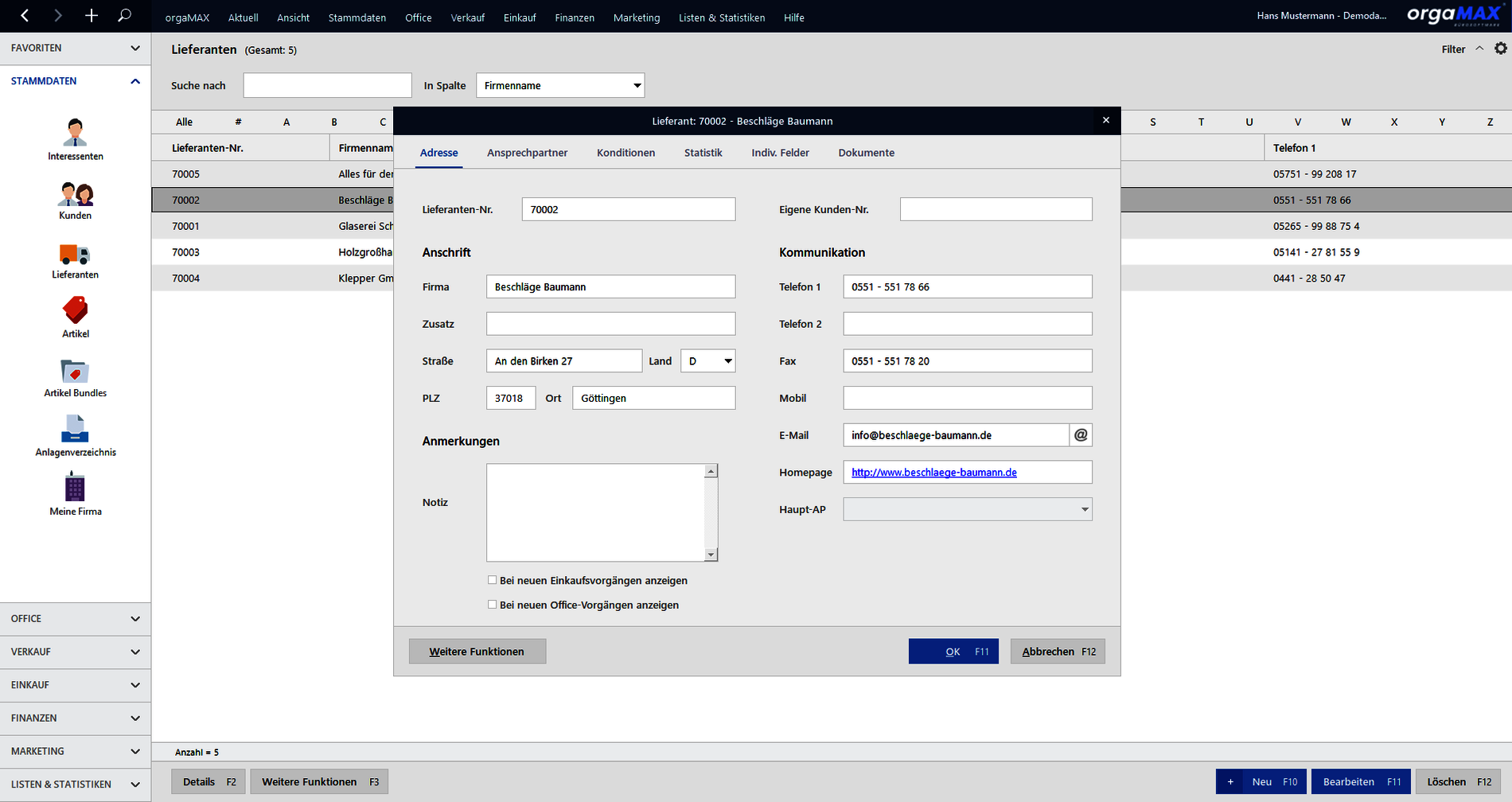
Task: Switch to the Ansprechpartner tab
Action: click(527, 153)
